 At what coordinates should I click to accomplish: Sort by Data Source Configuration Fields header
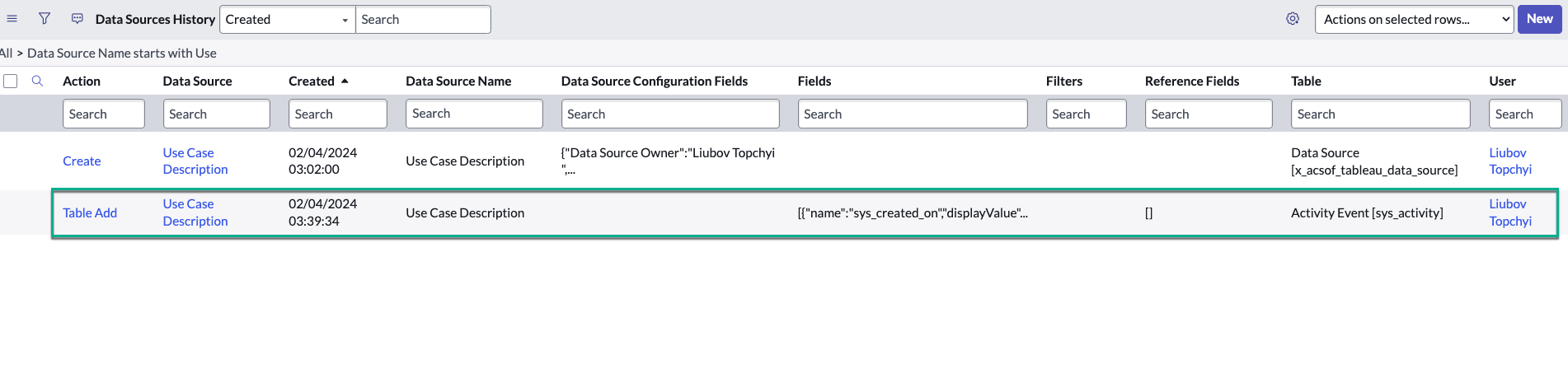pos(655,81)
